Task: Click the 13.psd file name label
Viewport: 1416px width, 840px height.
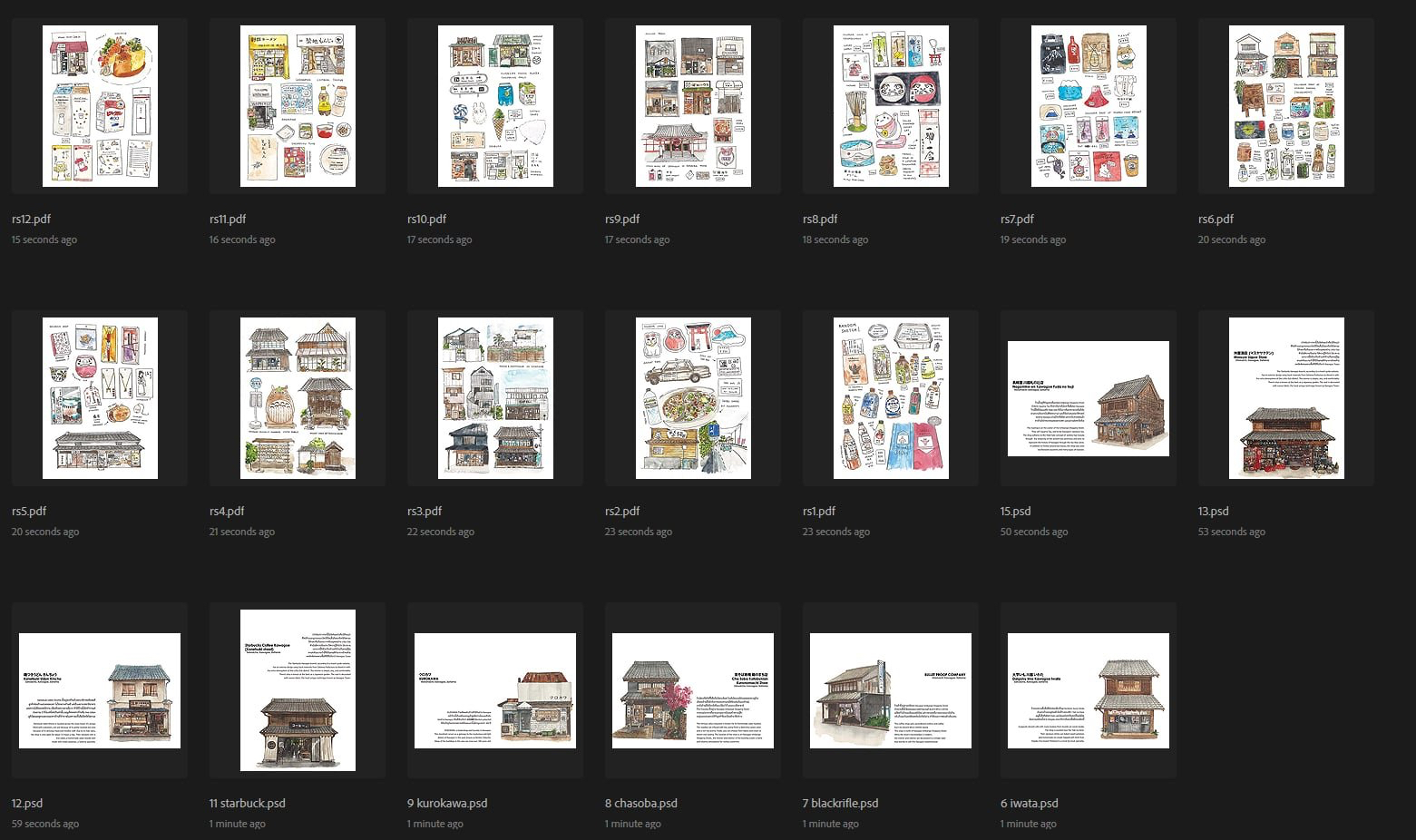Action: pos(1213,511)
